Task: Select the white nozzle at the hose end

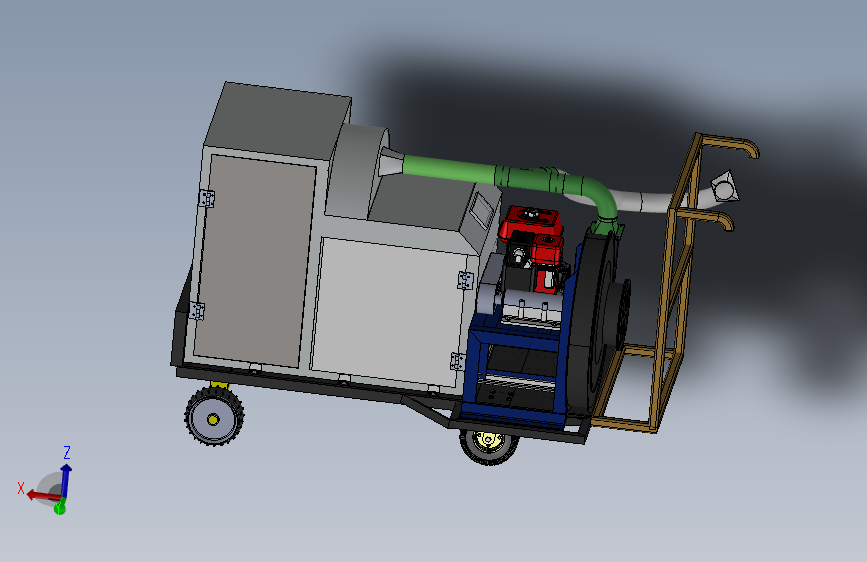Action: coord(725,186)
